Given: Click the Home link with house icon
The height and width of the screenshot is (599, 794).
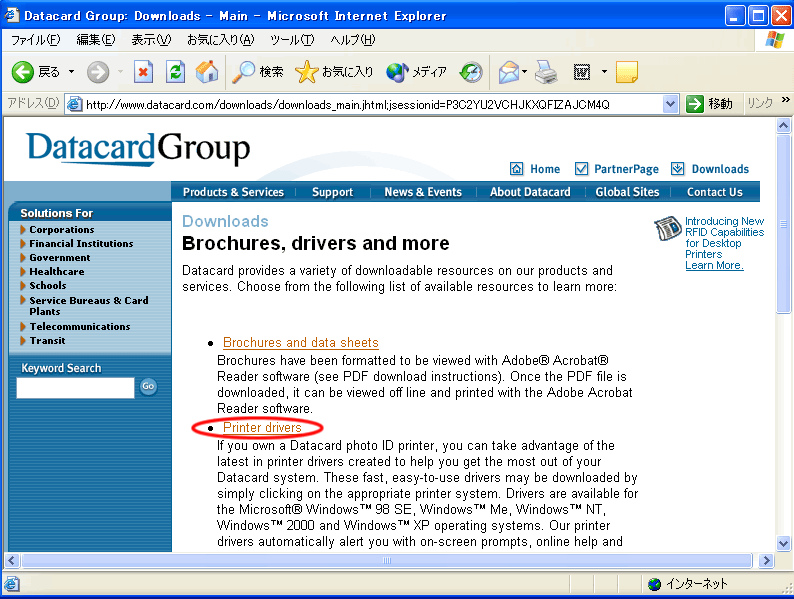Looking at the screenshot, I should coord(535,169).
